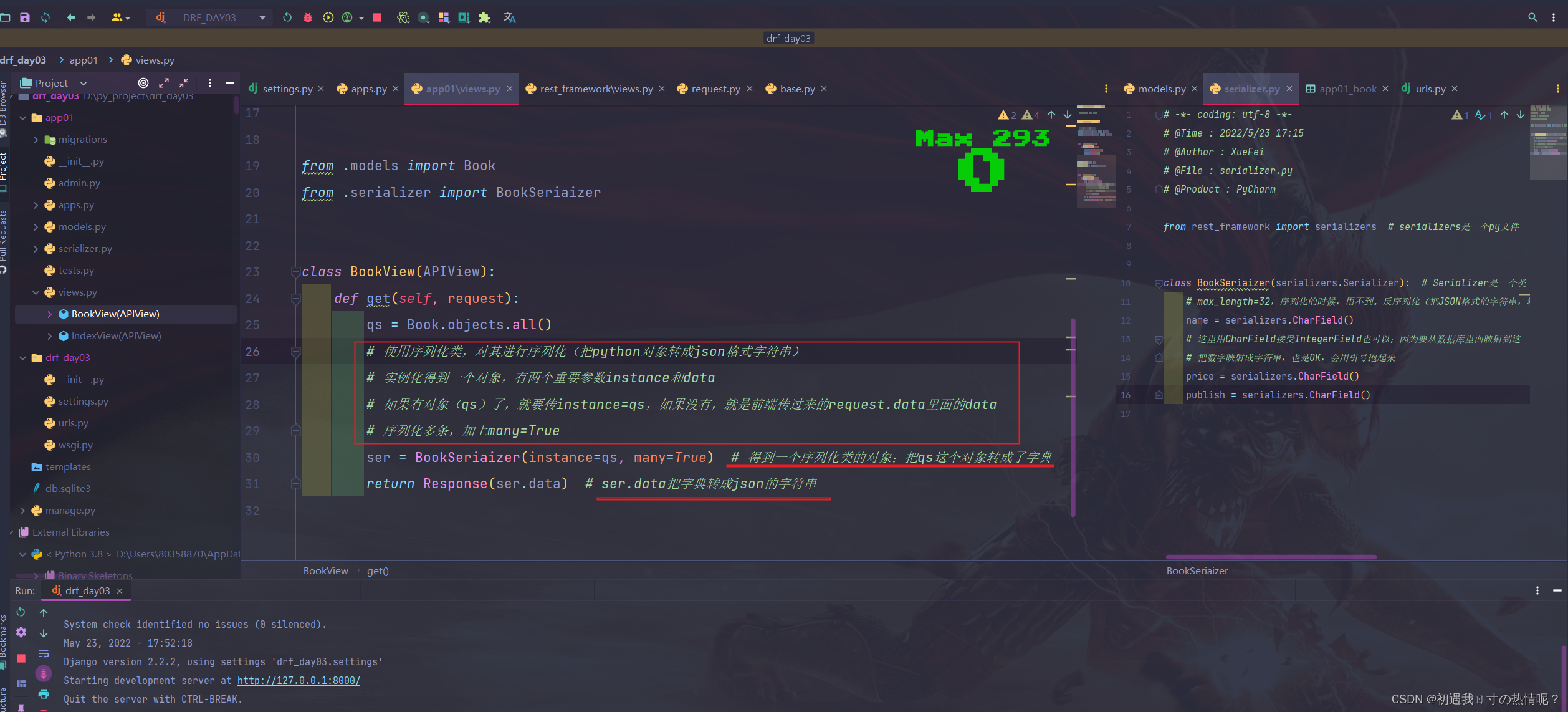Toggle soft-wrap in Run console
Viewport: 1568px width, 712px height.
point(44,653)
